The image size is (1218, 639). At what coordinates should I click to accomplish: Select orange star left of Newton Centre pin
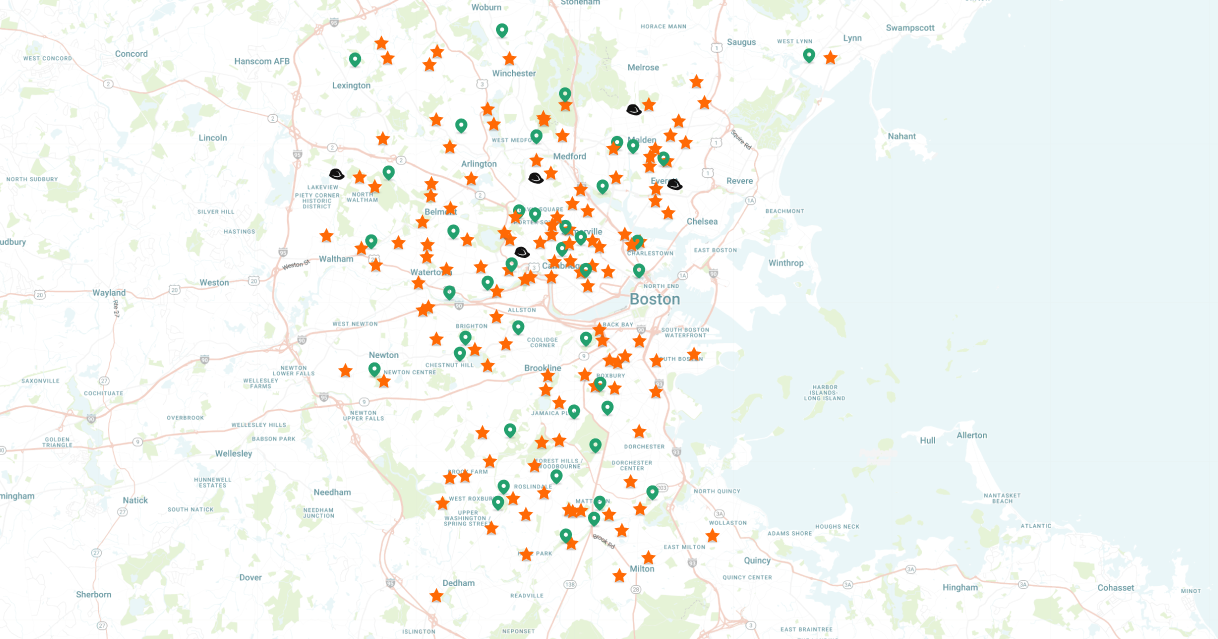pos(345,371)
